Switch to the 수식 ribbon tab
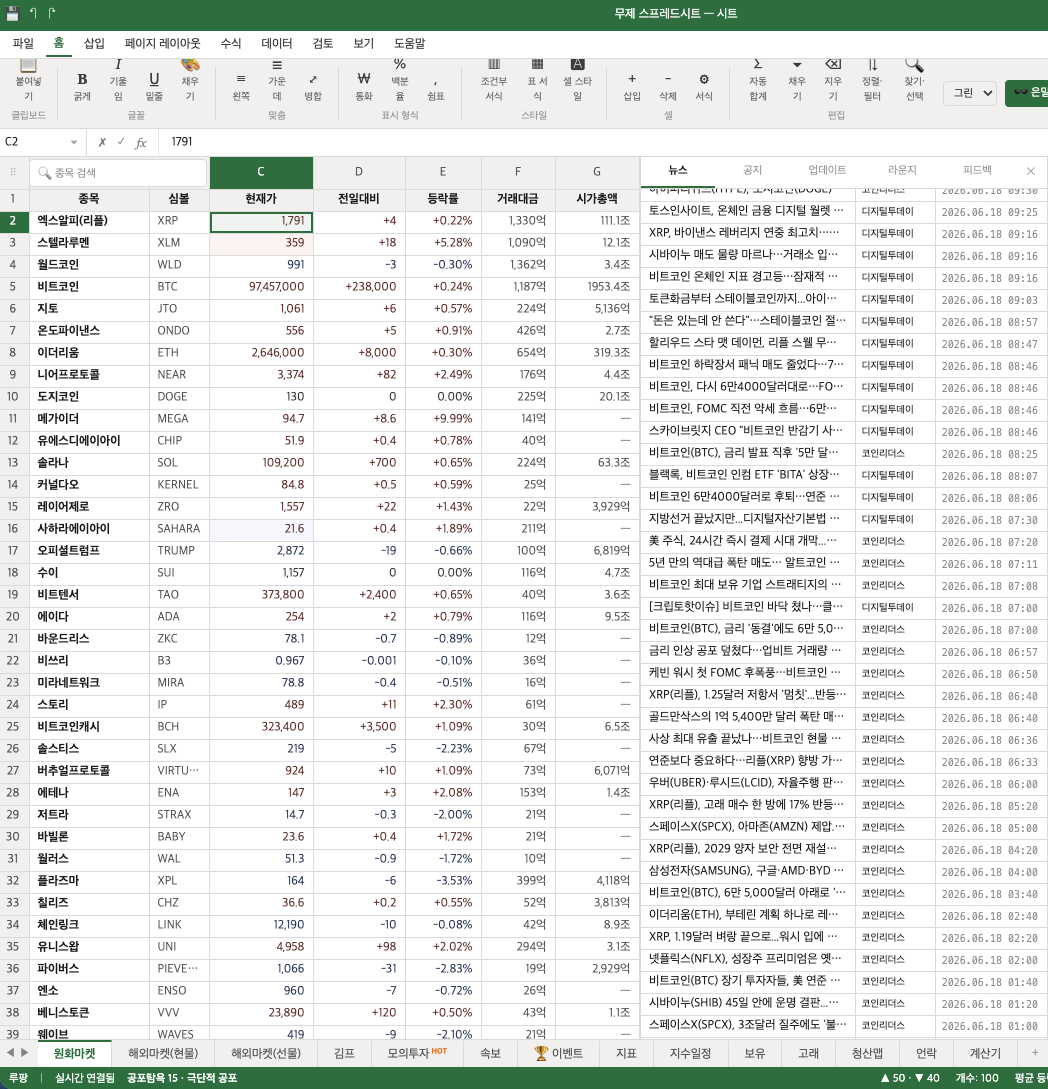This screenshot has width=1048, height=1089. tap(231, 43)
